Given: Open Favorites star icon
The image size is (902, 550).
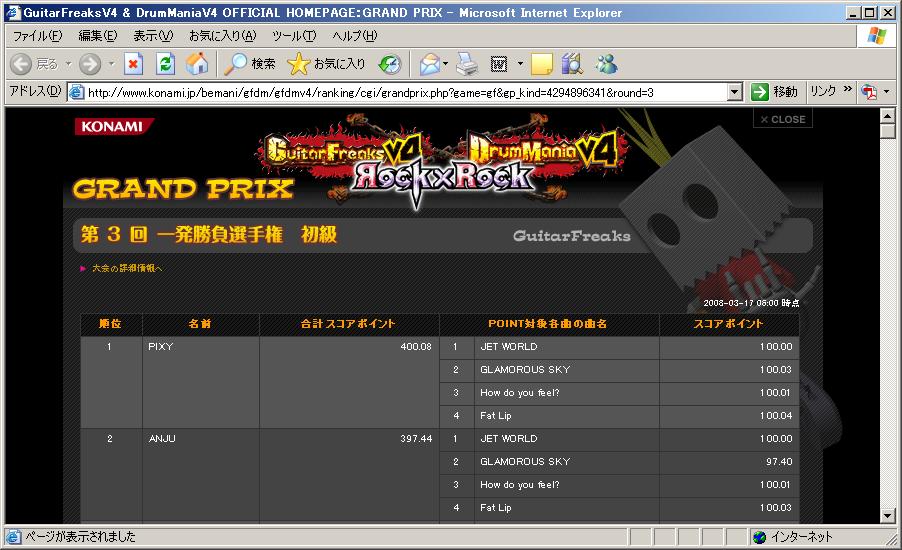Looking at the screenshot, I should click(298, 64).
